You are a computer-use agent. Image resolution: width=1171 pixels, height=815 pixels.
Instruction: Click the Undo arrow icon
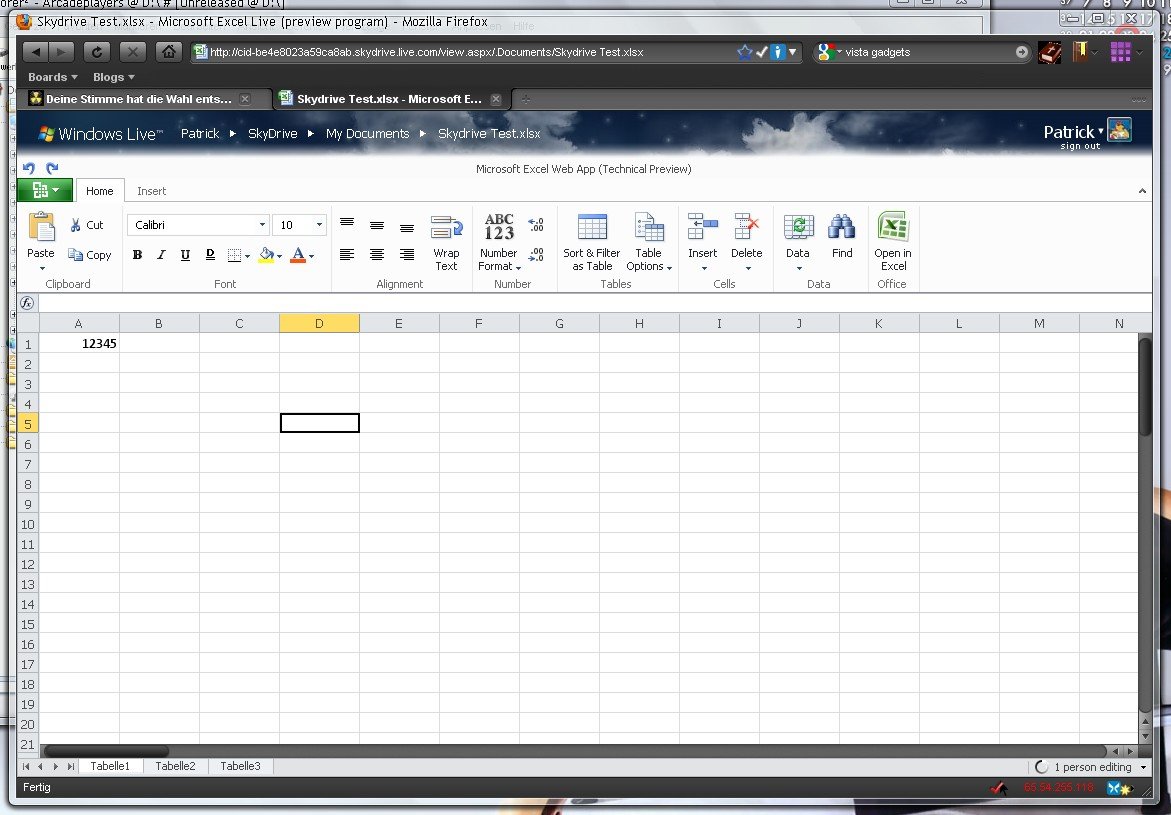(29, 169)
